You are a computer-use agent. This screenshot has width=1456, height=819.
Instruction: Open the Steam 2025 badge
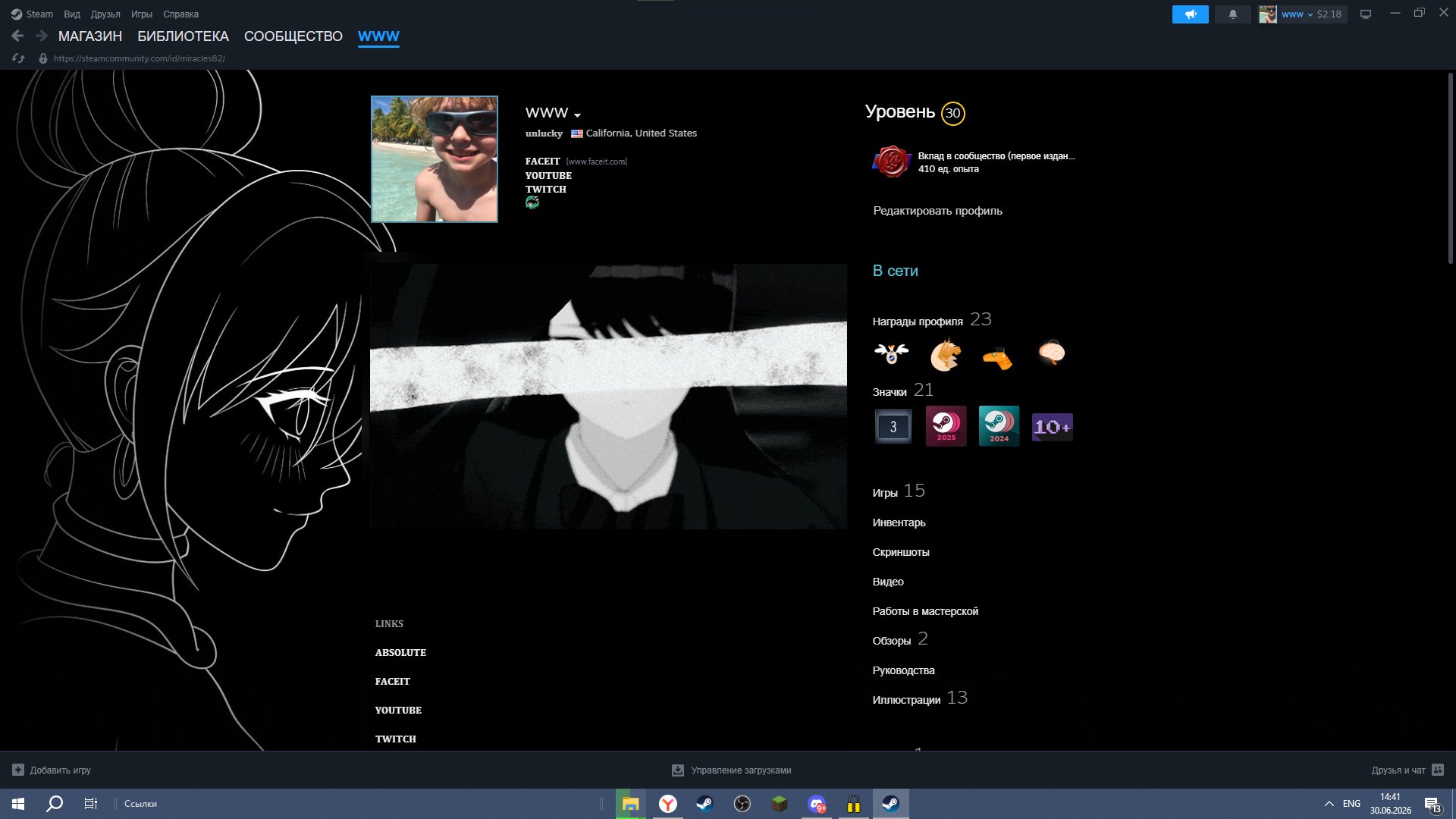(x=946, y=426)
